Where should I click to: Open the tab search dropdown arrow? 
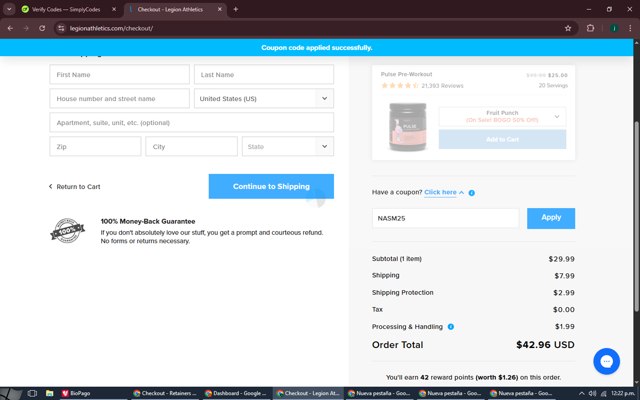click(x=9, y=9)
